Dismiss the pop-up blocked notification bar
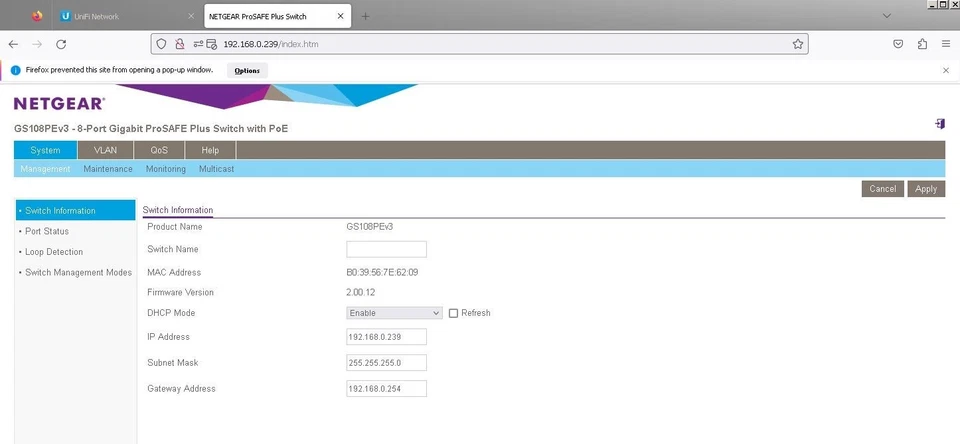Viewport: 960px width, 444px height. point(946,70)
